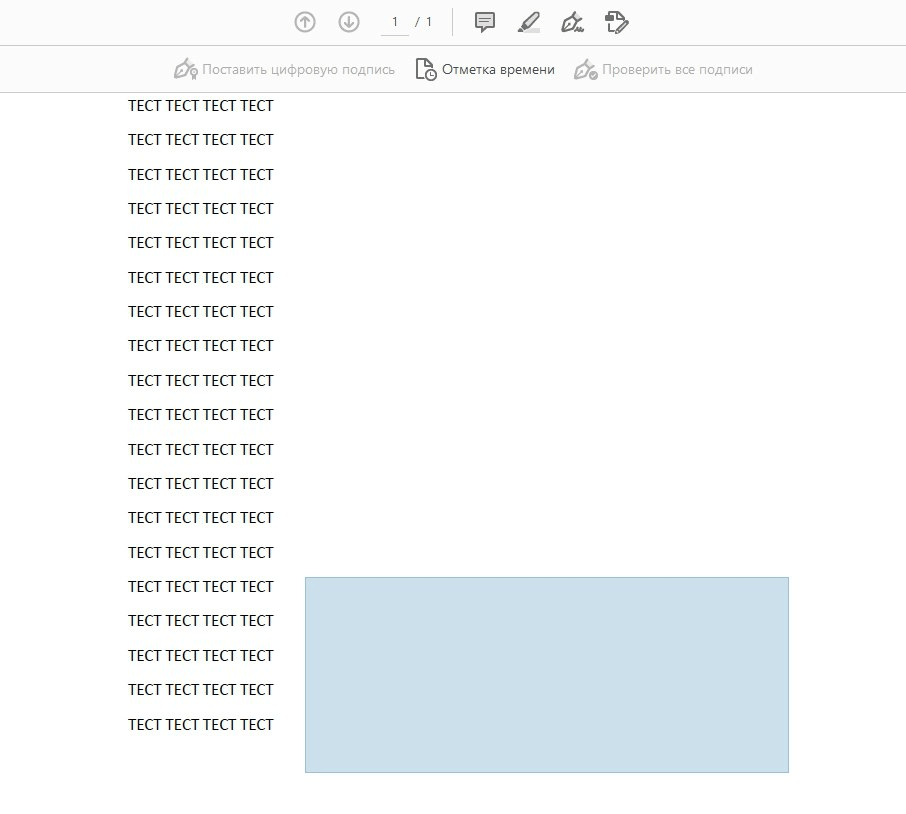906x814 pixels.
Task: Click 'Поставить цифровую подпись' button
Action: 284,69
